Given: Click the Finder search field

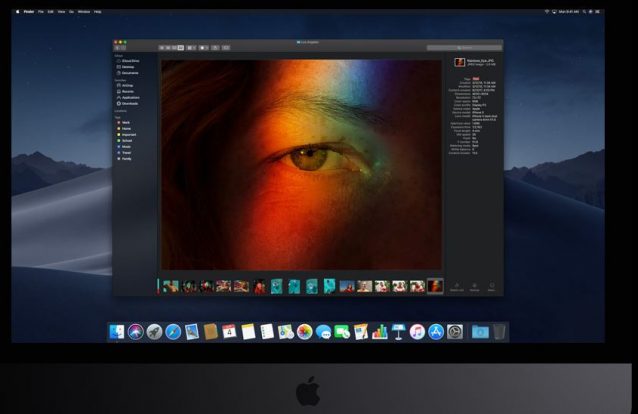Looking at the screenshot, I should point(463,47).
